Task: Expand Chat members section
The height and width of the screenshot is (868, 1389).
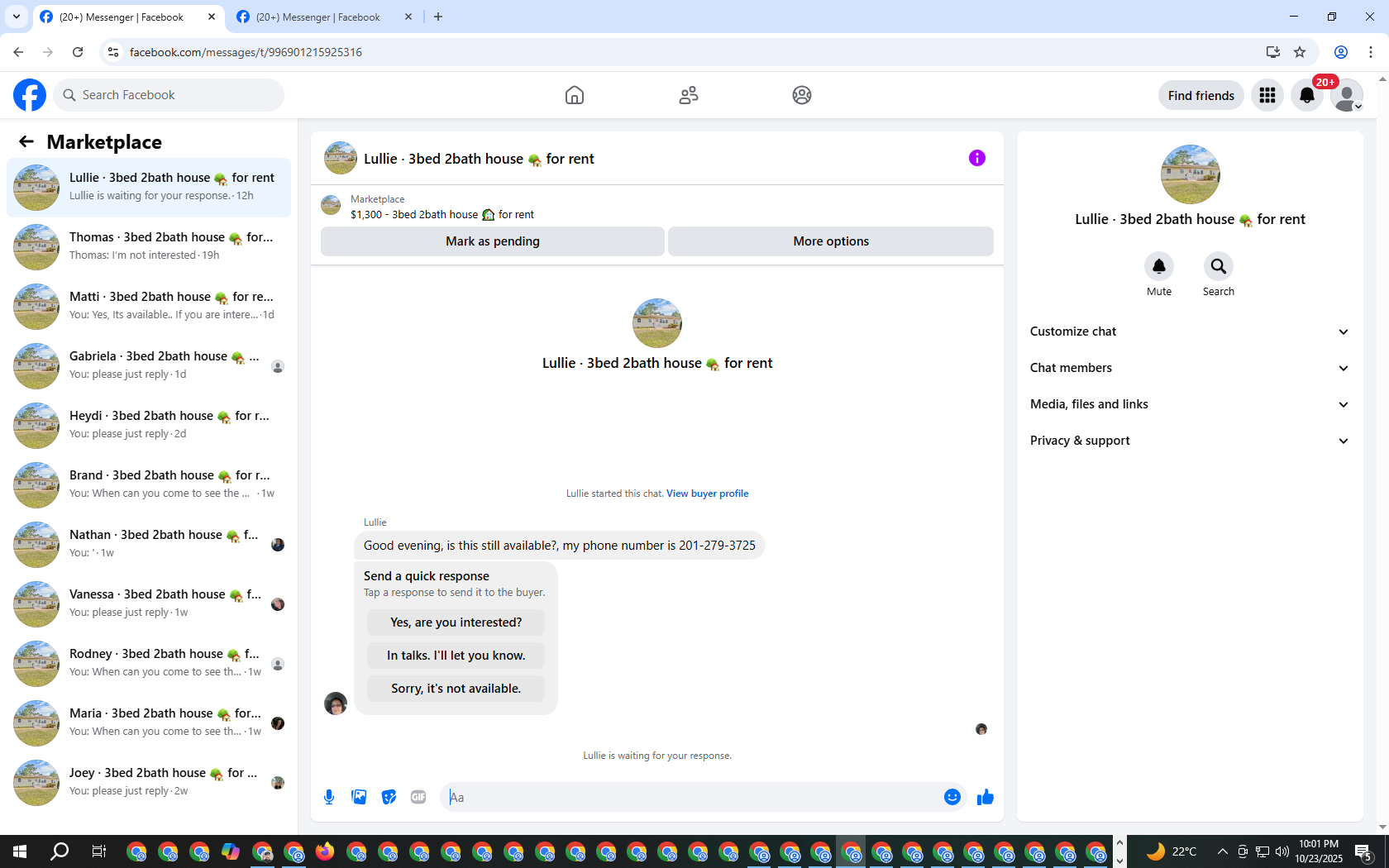Action: [x=1190, y=368]
